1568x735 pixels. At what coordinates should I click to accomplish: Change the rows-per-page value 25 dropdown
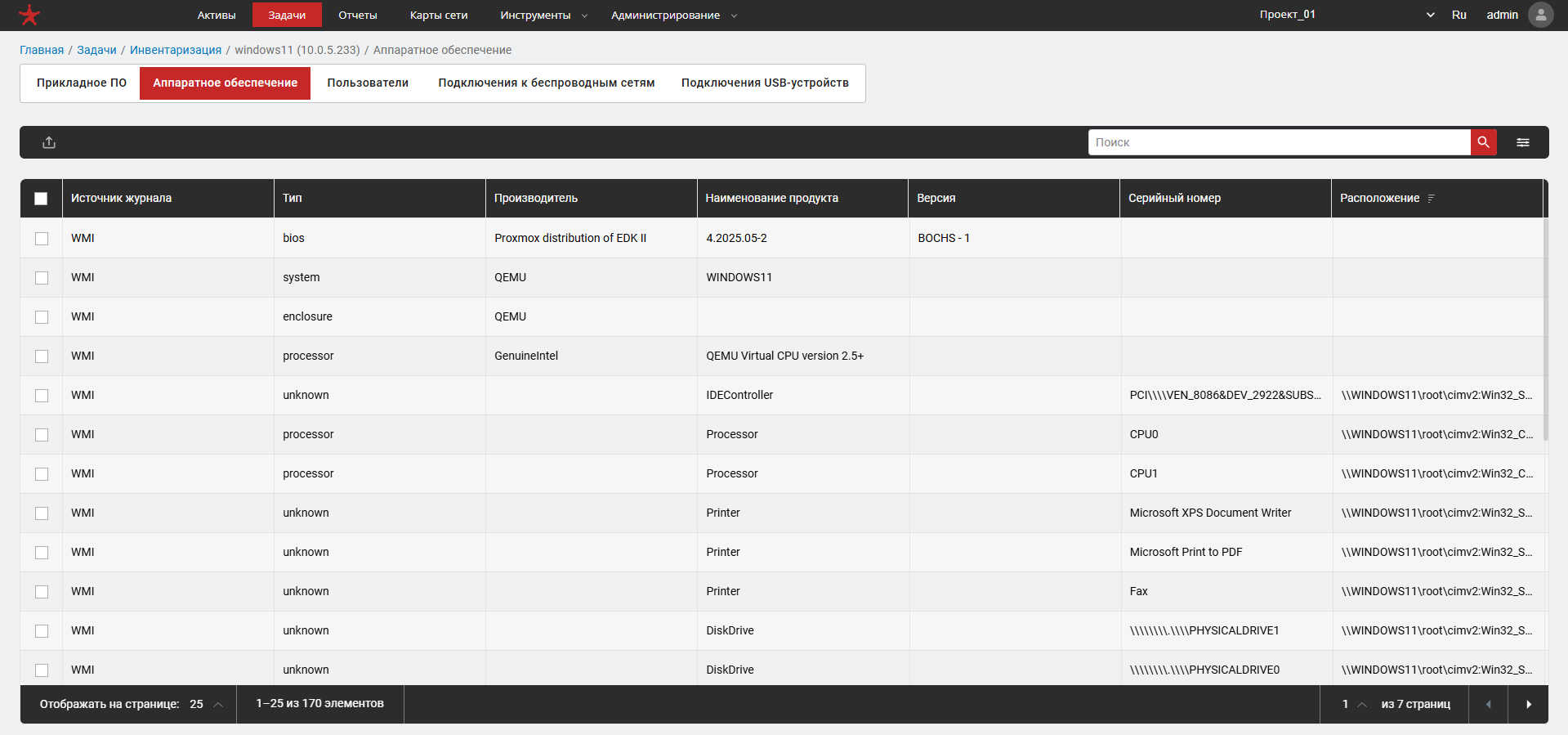pyautogui.click(x=206, y=704)
